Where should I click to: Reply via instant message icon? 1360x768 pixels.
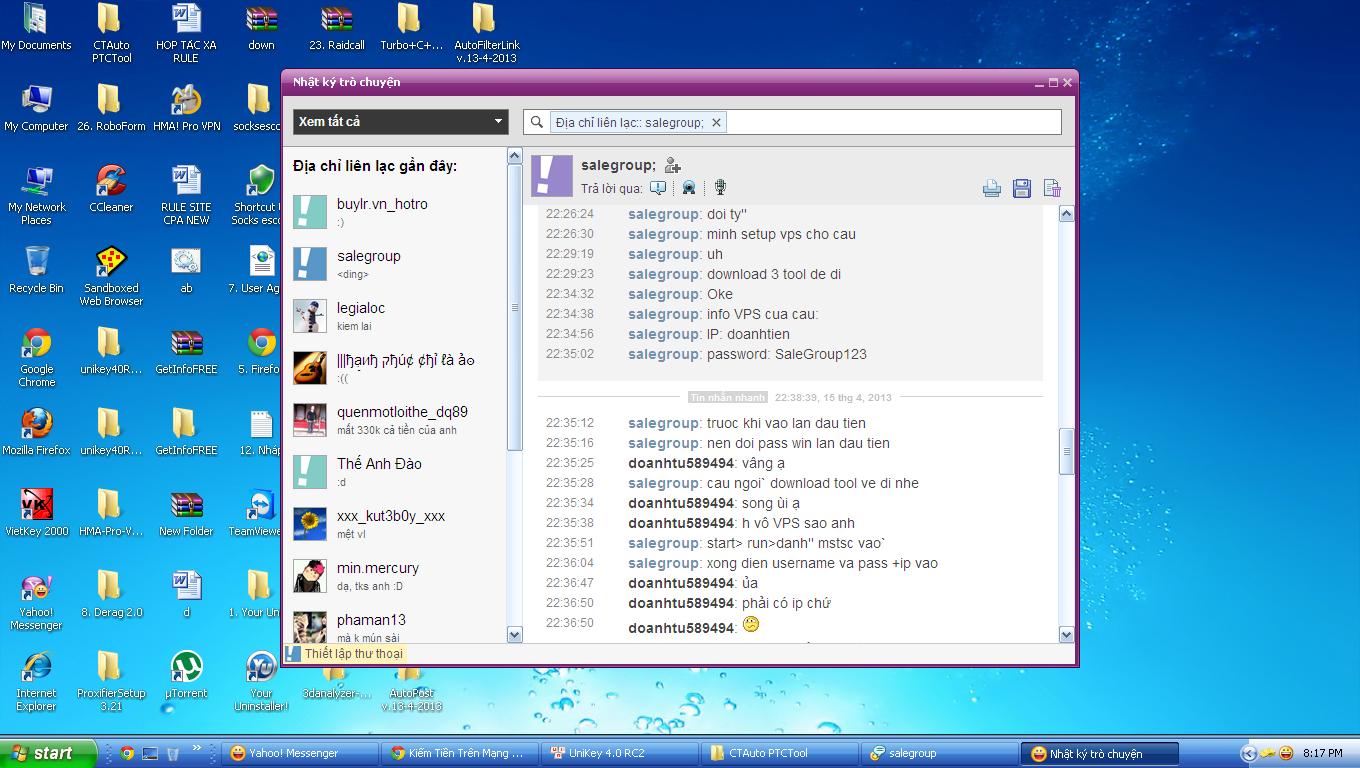click(x=658, y=188)
